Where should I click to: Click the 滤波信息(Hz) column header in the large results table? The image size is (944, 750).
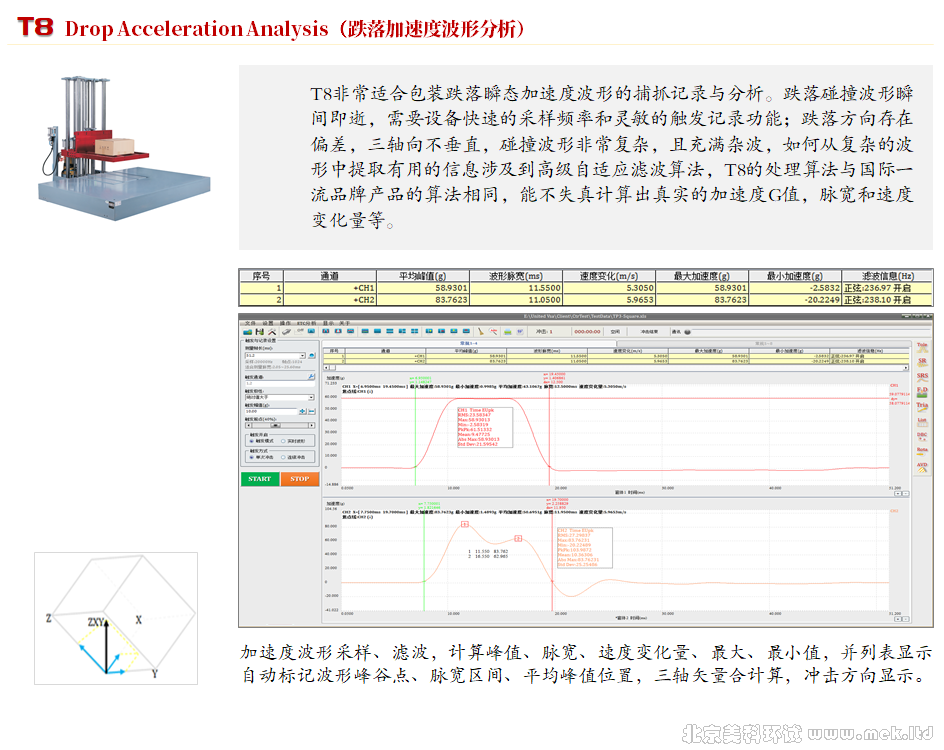coord(888,276)
